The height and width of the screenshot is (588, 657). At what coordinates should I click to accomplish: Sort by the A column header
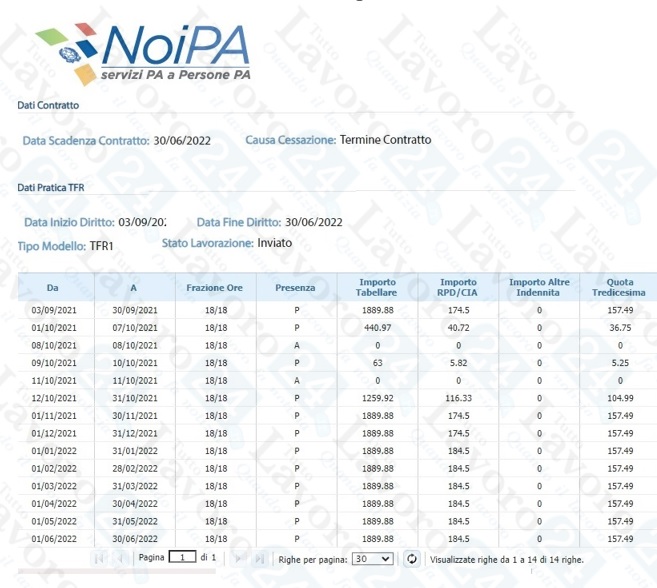pyautogui.click(x=135, y=288)
